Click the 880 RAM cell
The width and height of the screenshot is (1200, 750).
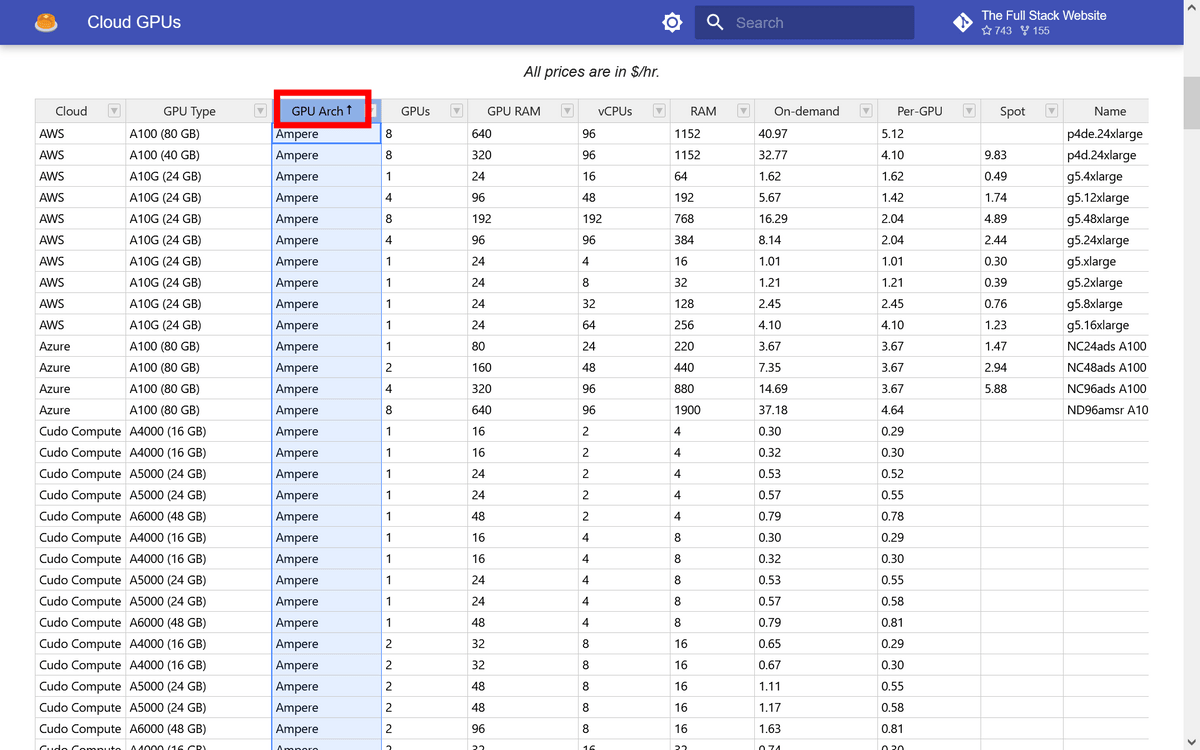coord(712,389)
